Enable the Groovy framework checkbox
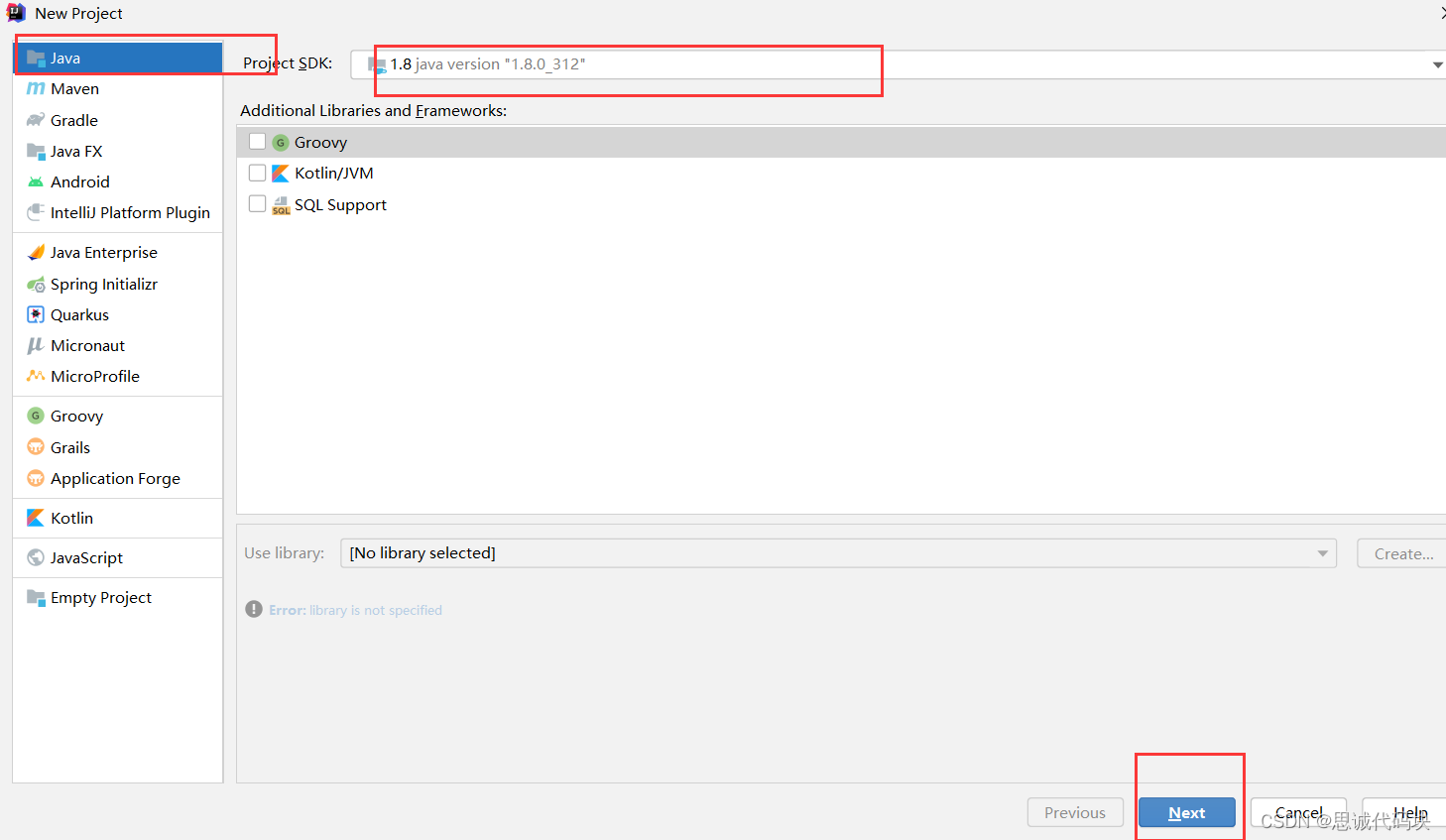Screen dimensions: 1446x840 [x=258, y=142]
